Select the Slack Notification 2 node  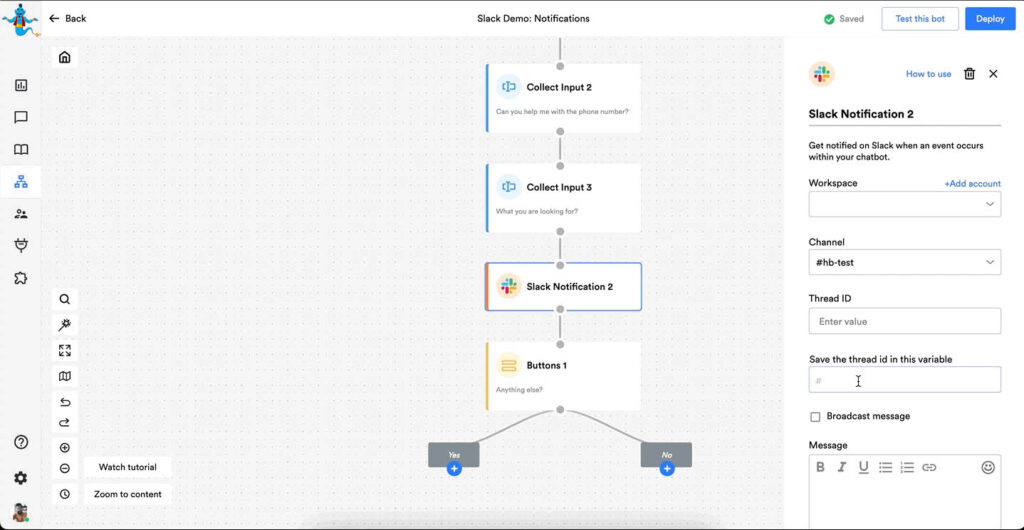(563, 287)
